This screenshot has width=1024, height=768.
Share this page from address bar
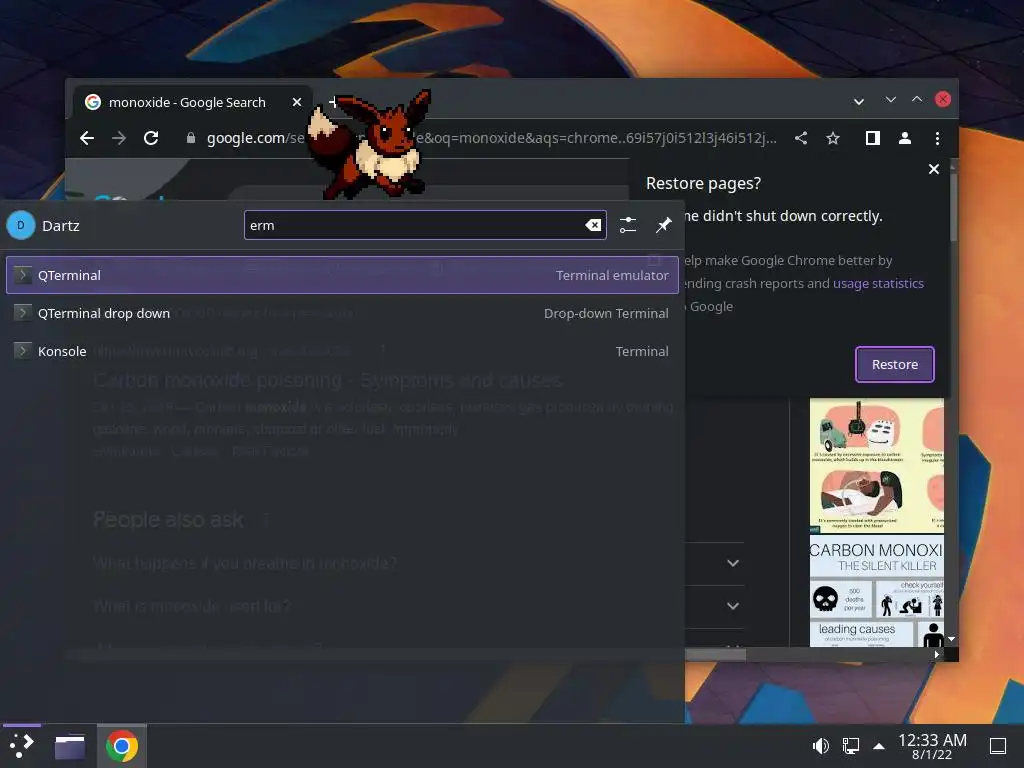801,138
